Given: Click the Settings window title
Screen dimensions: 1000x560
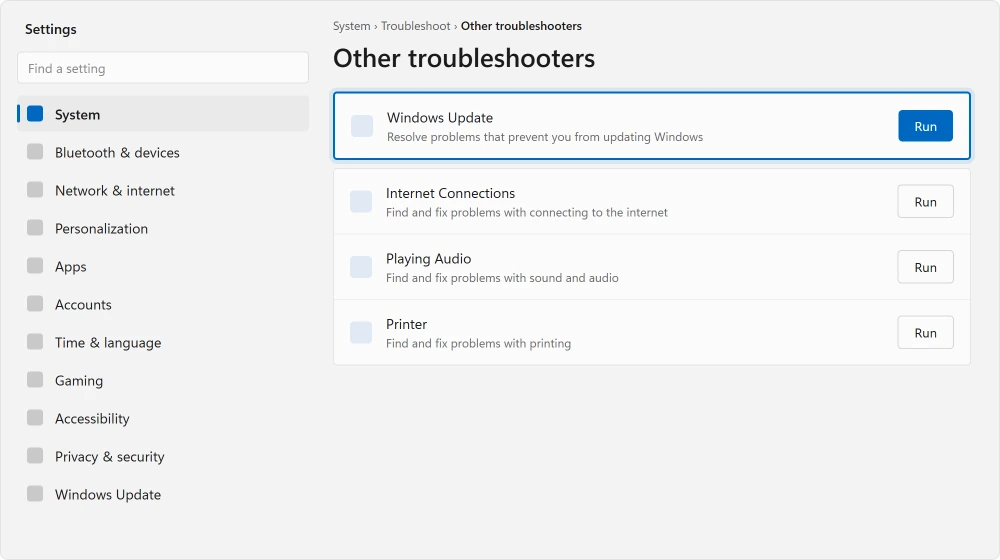Looking at the screenshot, I should [50, 29].
